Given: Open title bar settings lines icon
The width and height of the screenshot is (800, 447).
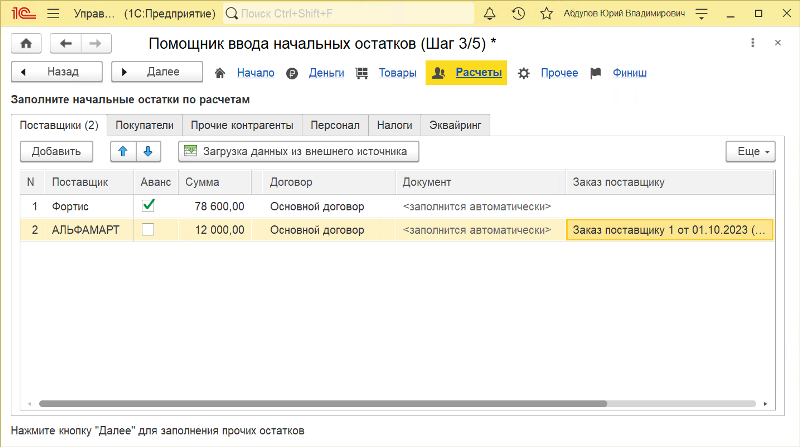Looking at the screenshot, I should tap(702, 14).
